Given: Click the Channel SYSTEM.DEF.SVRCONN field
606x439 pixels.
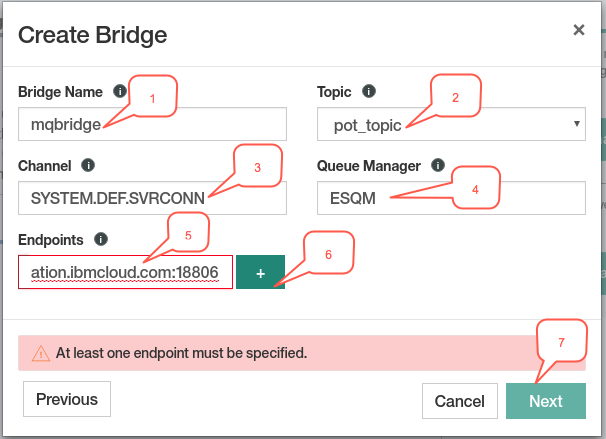Looking at the screenshot, I should click(152, 198).
